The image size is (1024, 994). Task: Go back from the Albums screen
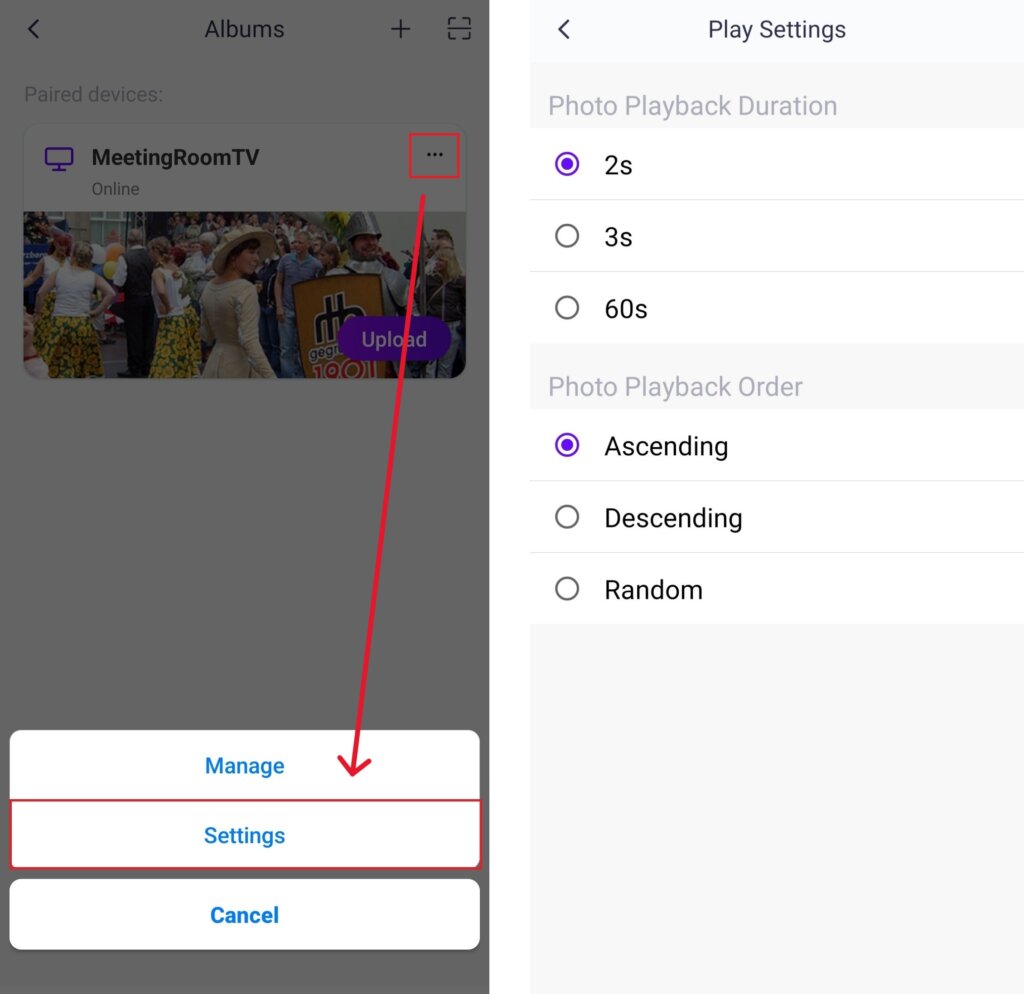[34, 29]
